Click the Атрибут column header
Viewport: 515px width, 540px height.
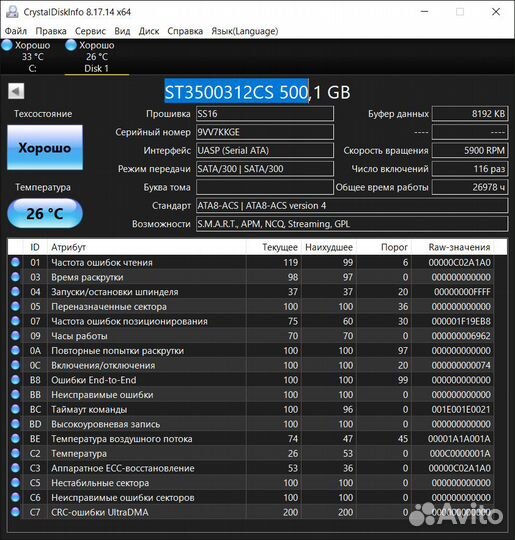pyautogui.click(x=146, y=247)
